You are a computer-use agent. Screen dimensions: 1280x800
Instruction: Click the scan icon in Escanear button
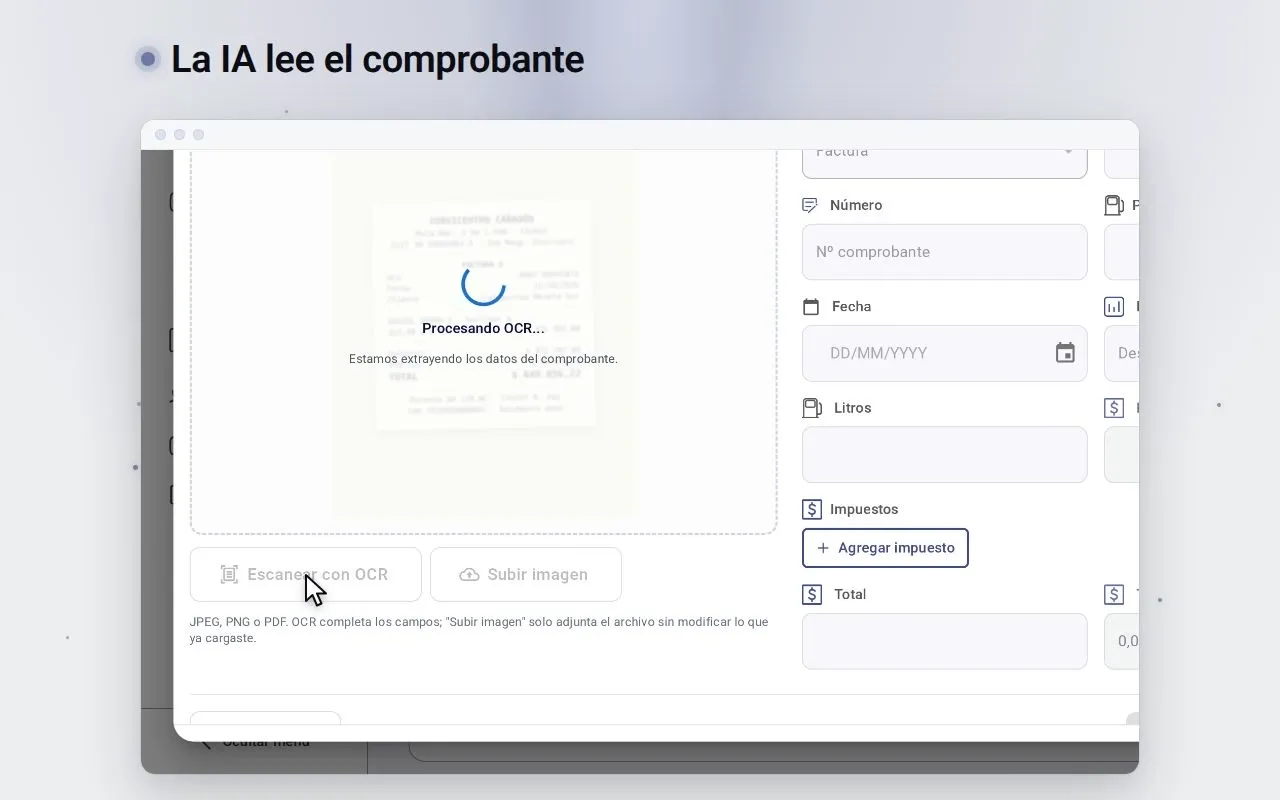[x=229, y=574]
